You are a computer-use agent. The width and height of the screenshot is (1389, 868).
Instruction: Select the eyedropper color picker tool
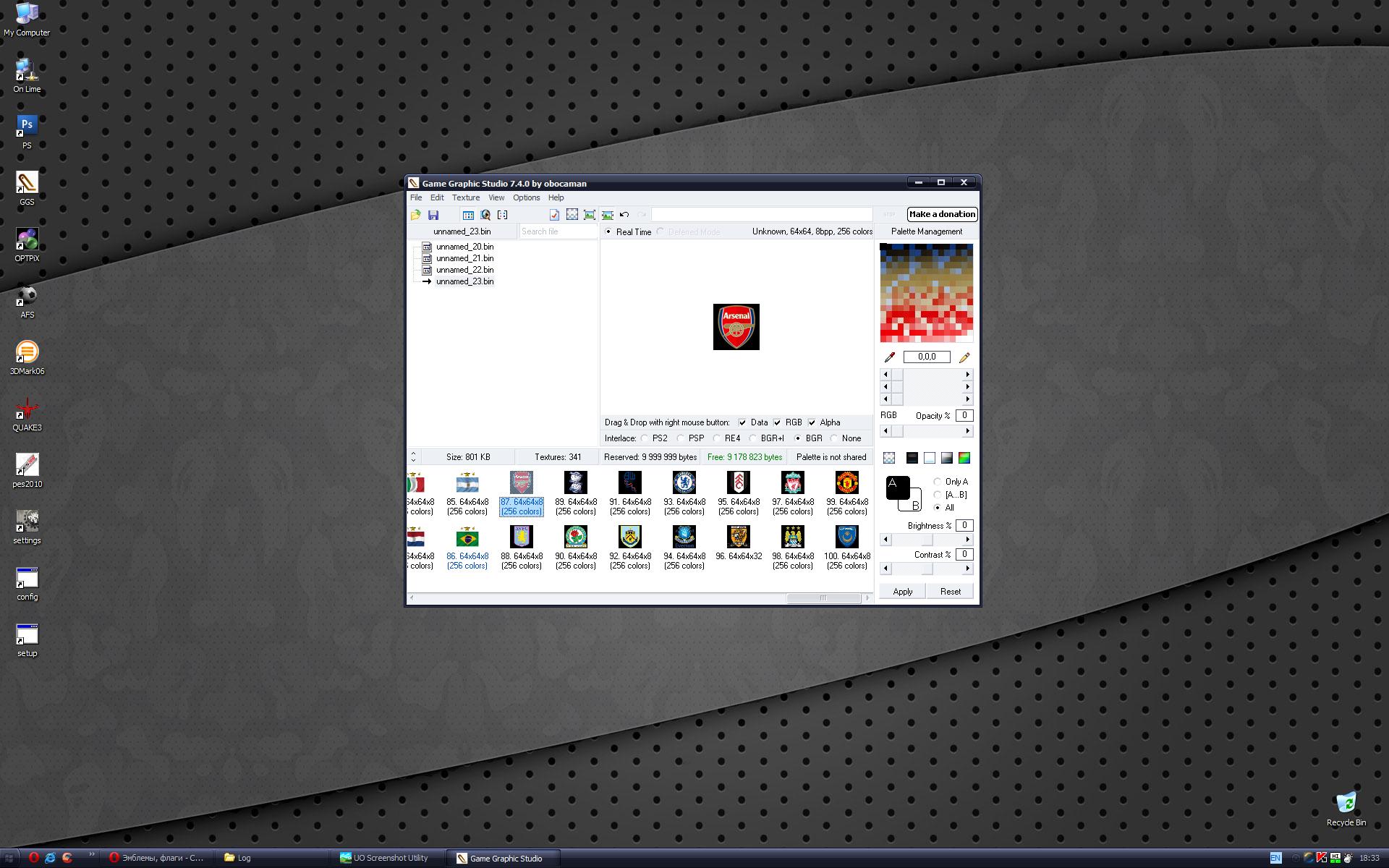(x=890, y=357)
